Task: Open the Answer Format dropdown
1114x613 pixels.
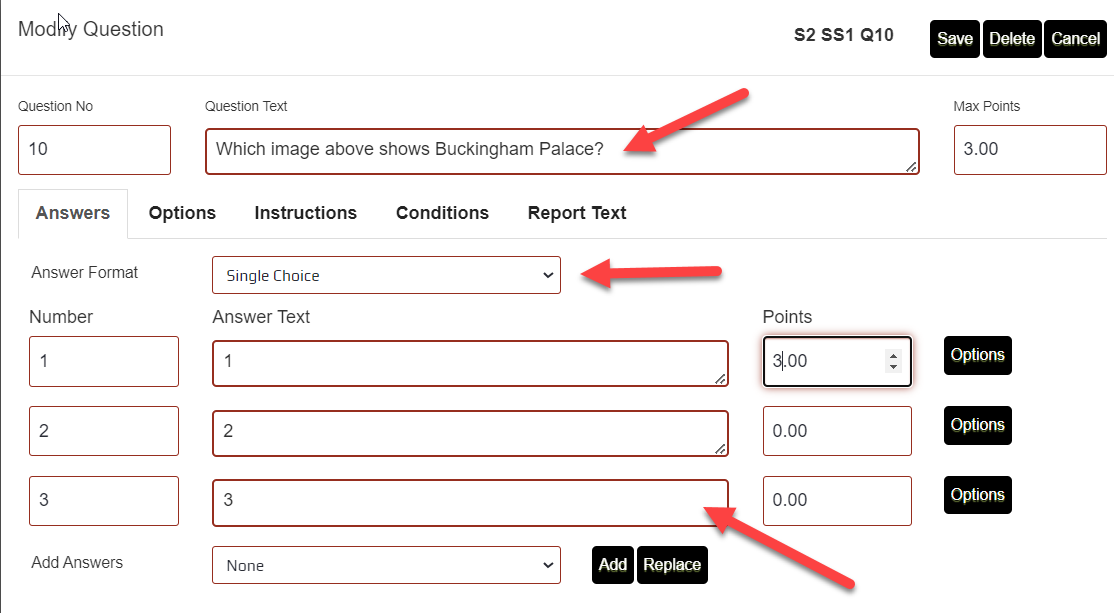Action: click(386, 275)
